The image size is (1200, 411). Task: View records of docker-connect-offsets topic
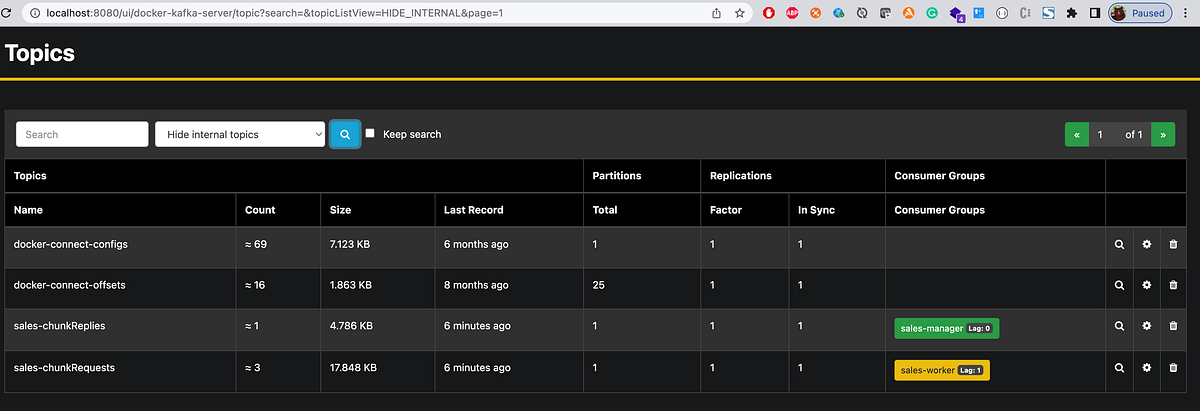click(1119, 285)
